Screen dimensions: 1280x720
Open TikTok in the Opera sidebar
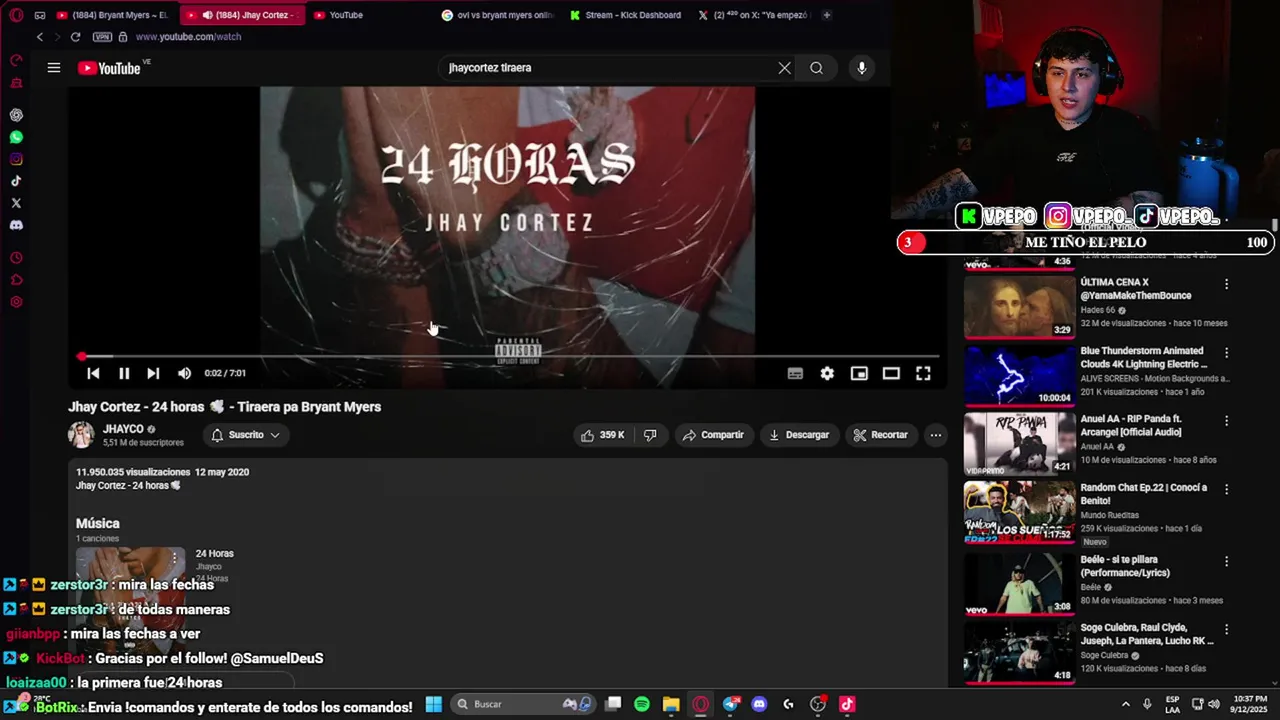16,181
